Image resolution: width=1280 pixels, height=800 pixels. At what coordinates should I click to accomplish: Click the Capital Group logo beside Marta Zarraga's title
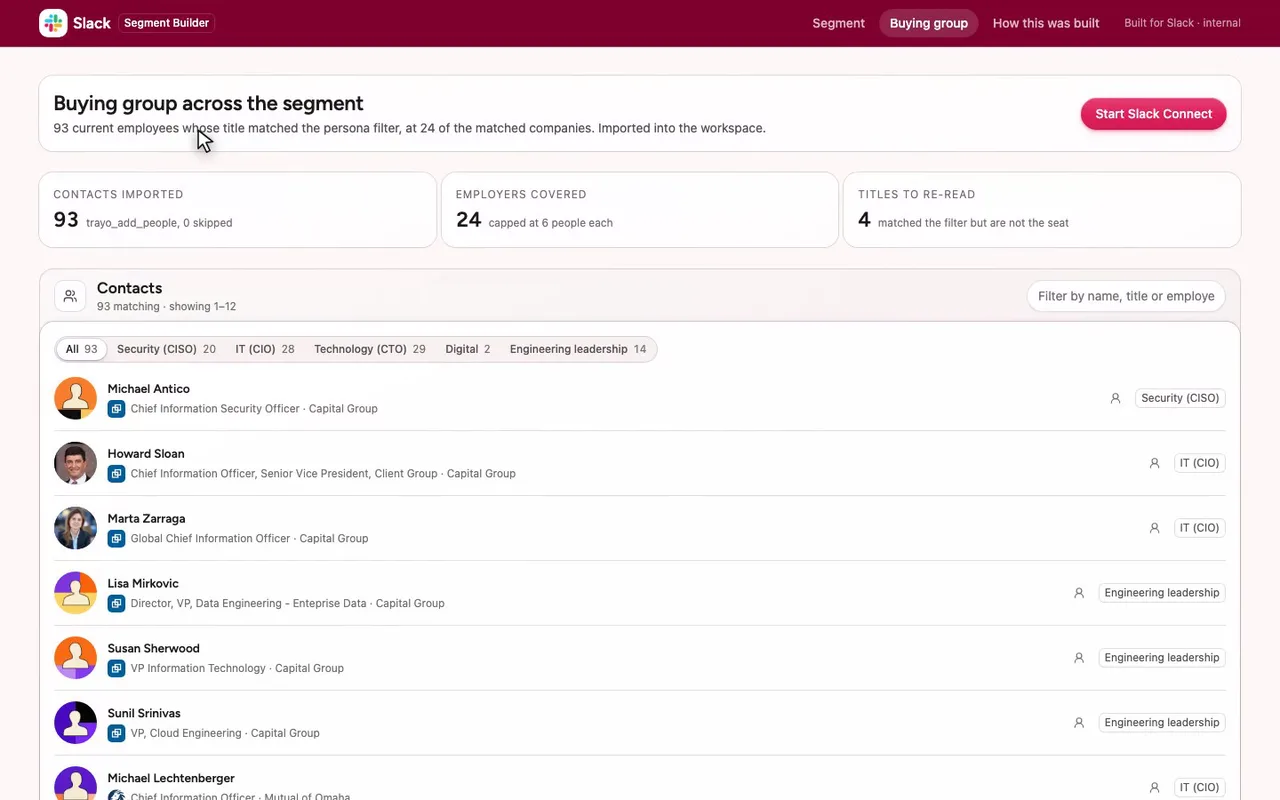click(x=116, y=539)
